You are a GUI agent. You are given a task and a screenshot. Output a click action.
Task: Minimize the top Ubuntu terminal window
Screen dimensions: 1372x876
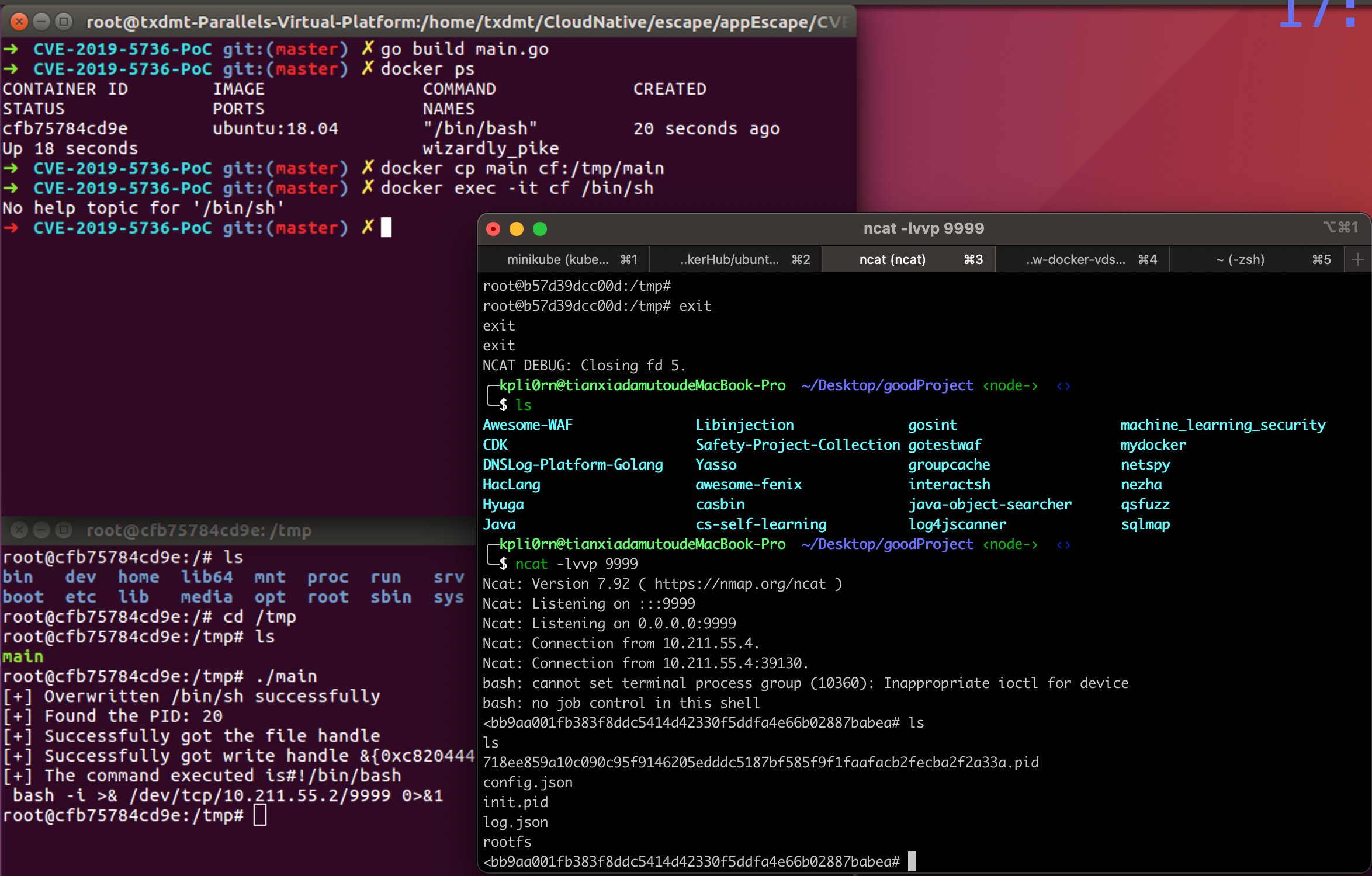41,22
